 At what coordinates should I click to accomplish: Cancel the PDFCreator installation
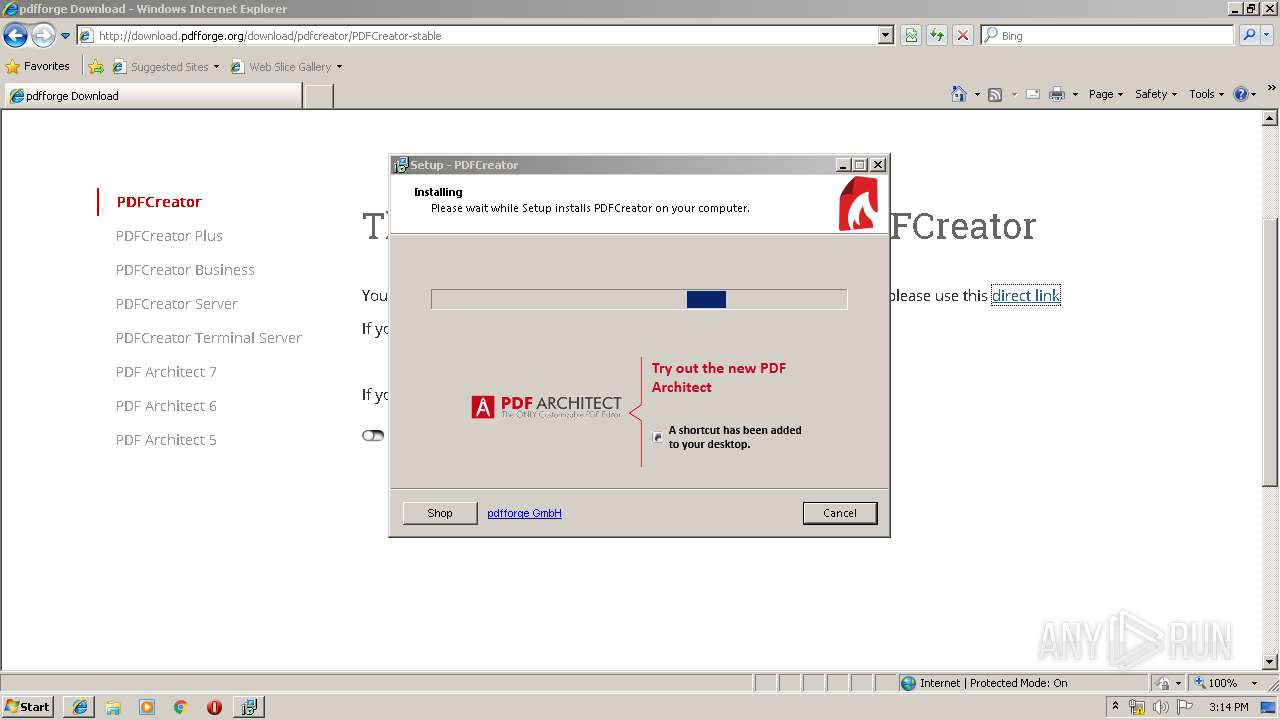[840, 513]
